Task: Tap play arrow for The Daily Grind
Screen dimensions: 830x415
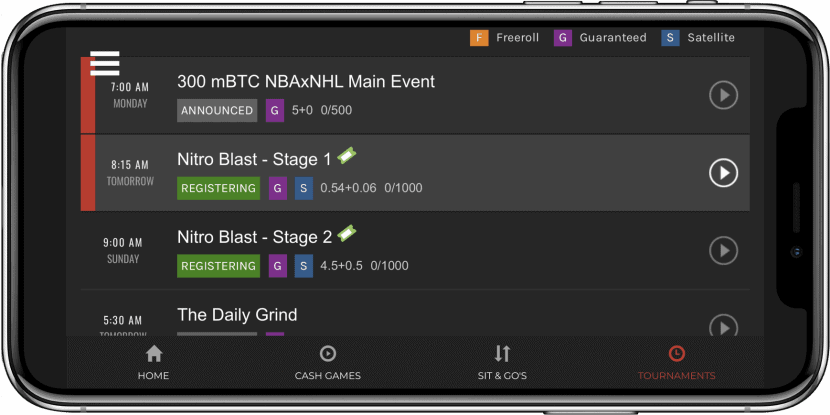Action: coord(723,326)
